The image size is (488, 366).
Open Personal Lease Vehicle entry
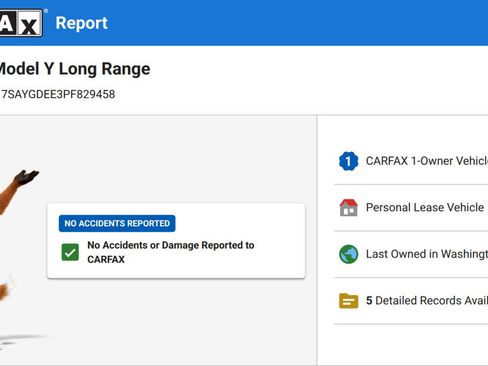pyautogui.click(x=411, y=207)
